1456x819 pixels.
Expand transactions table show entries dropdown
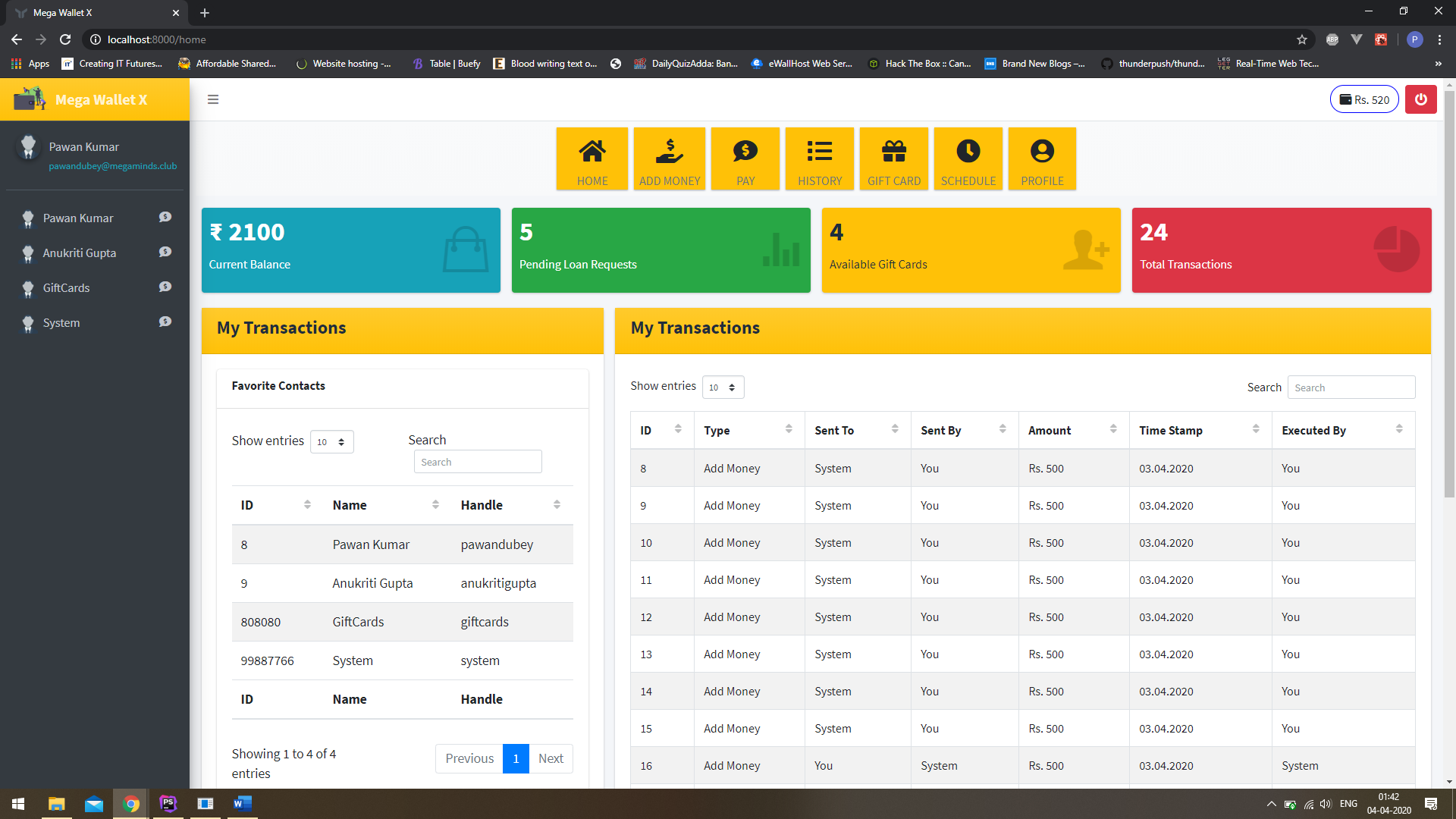723,388
